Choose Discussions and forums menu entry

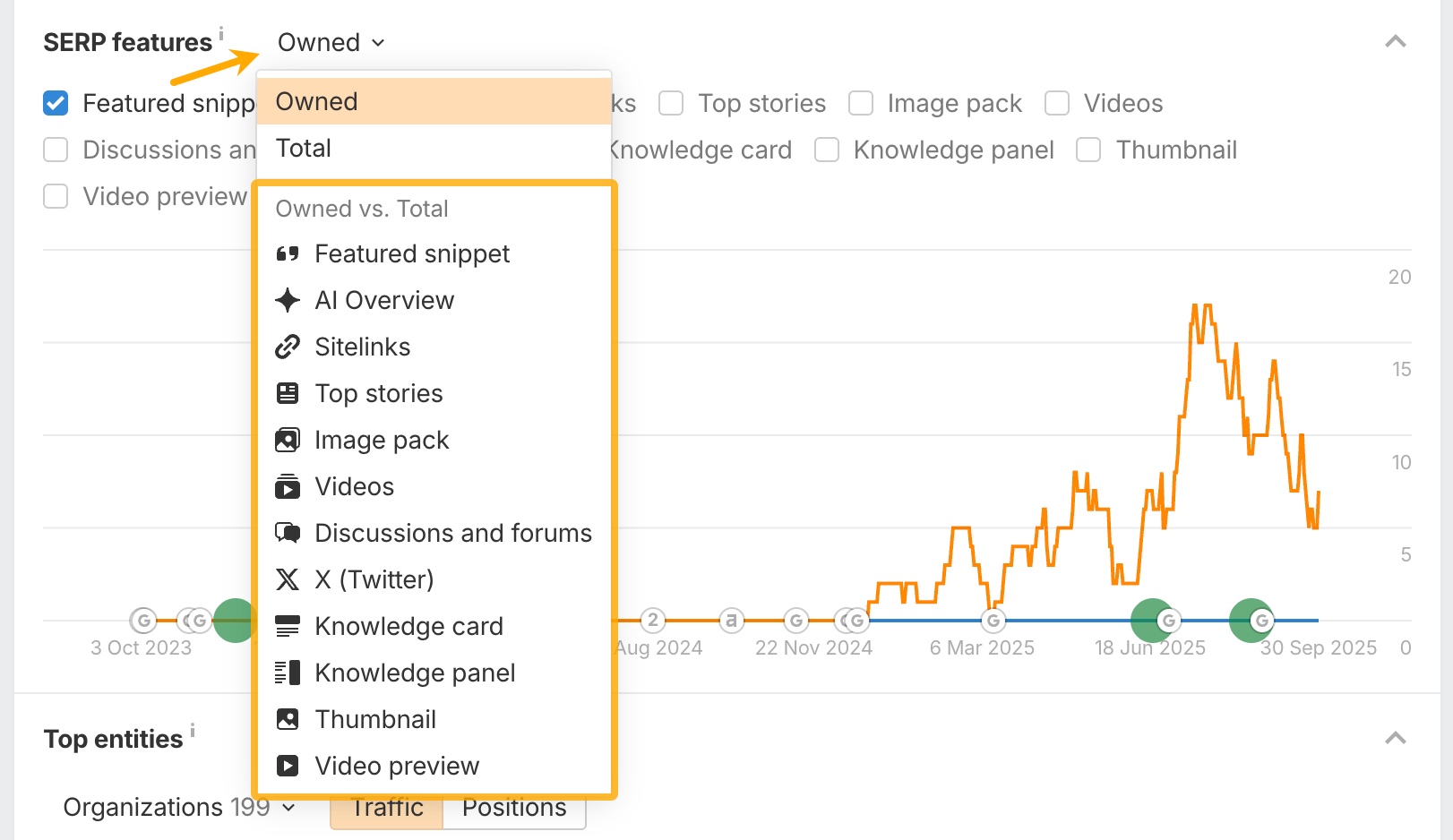click(452, 534)
